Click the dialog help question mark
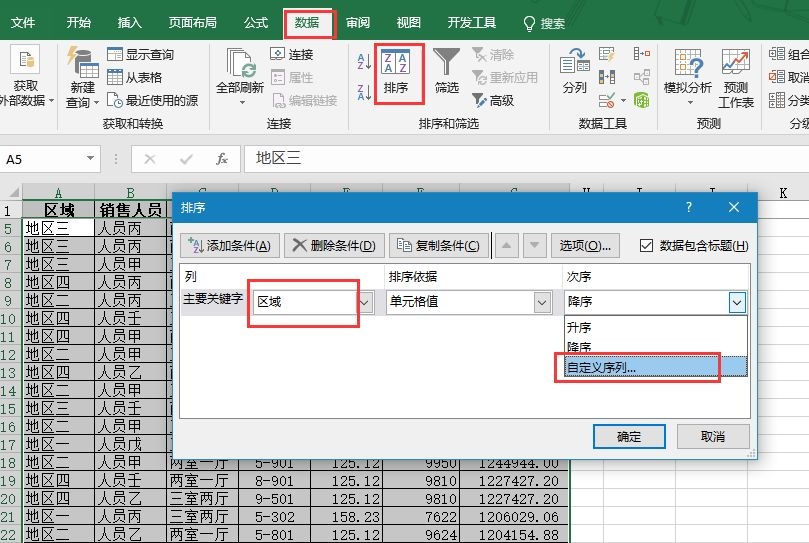The width and height of the screenshot is (809, 543). tap(689, 207)
